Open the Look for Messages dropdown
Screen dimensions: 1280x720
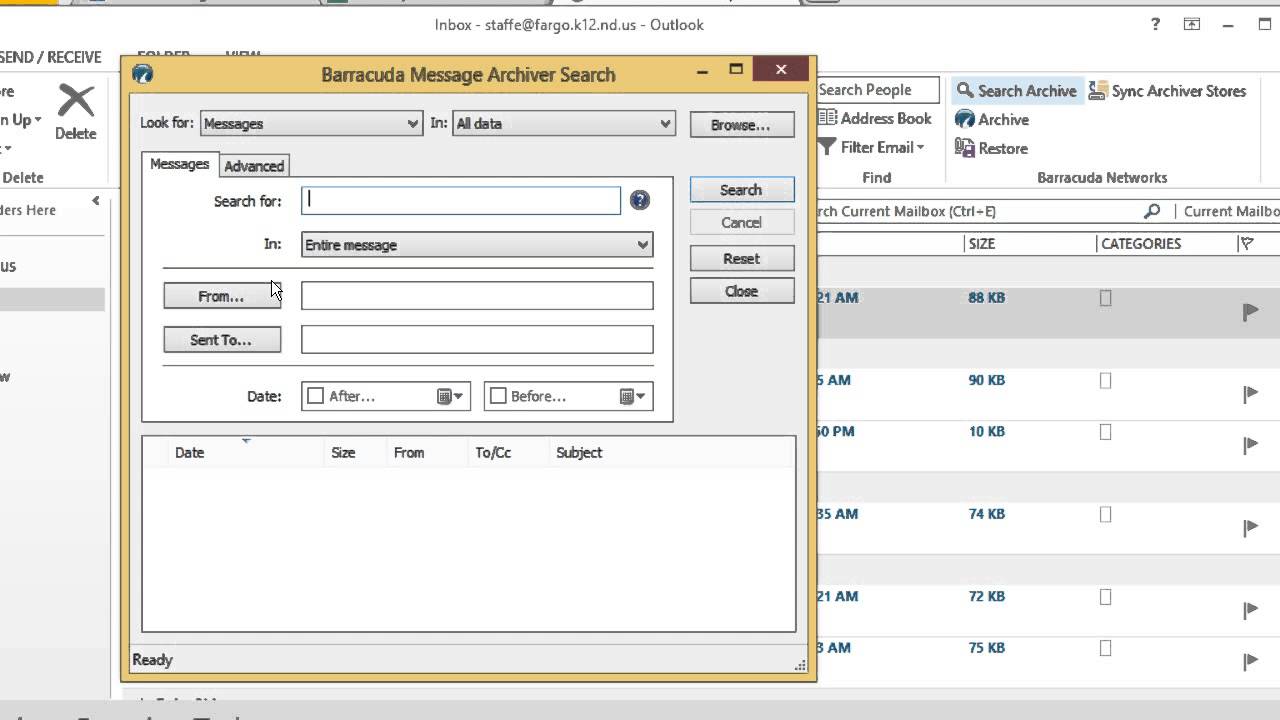click(311, 124)
